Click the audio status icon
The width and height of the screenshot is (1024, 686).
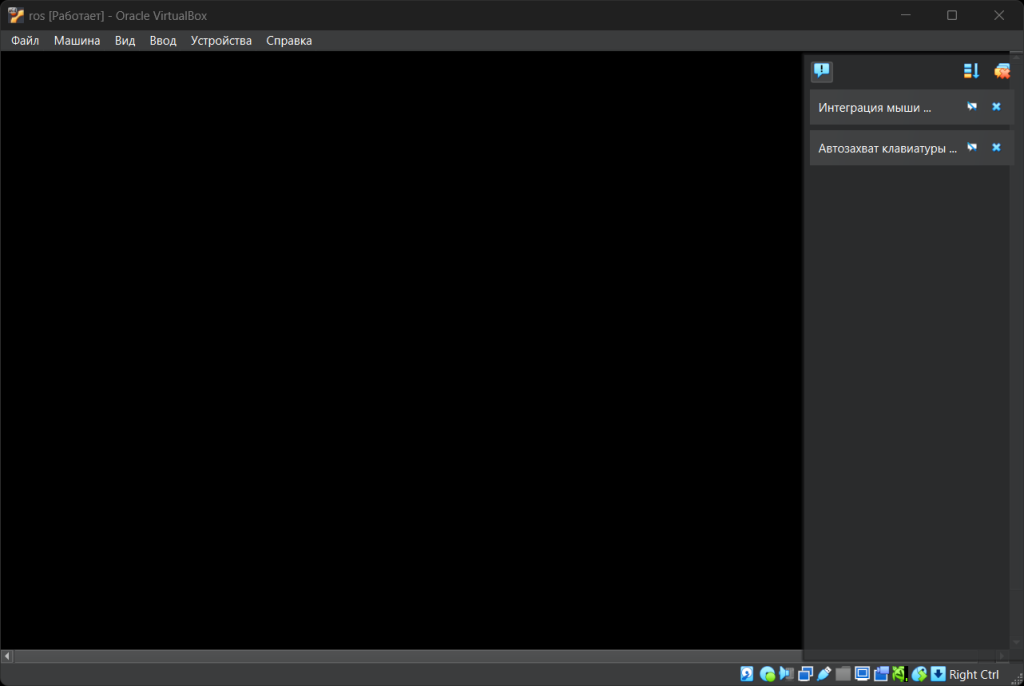pyautogui.click(x=786, y=674)
